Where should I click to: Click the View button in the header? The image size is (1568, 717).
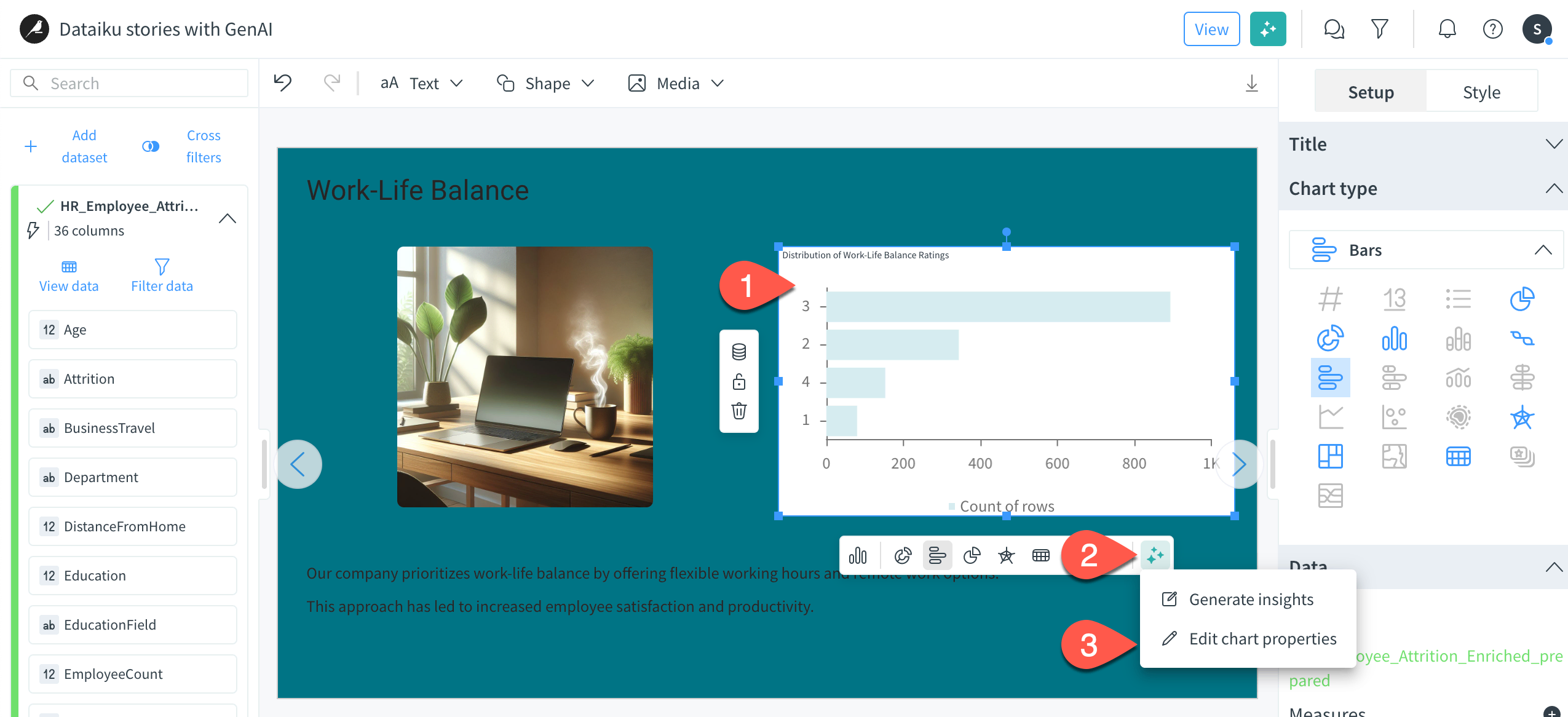pos(1211,28)
